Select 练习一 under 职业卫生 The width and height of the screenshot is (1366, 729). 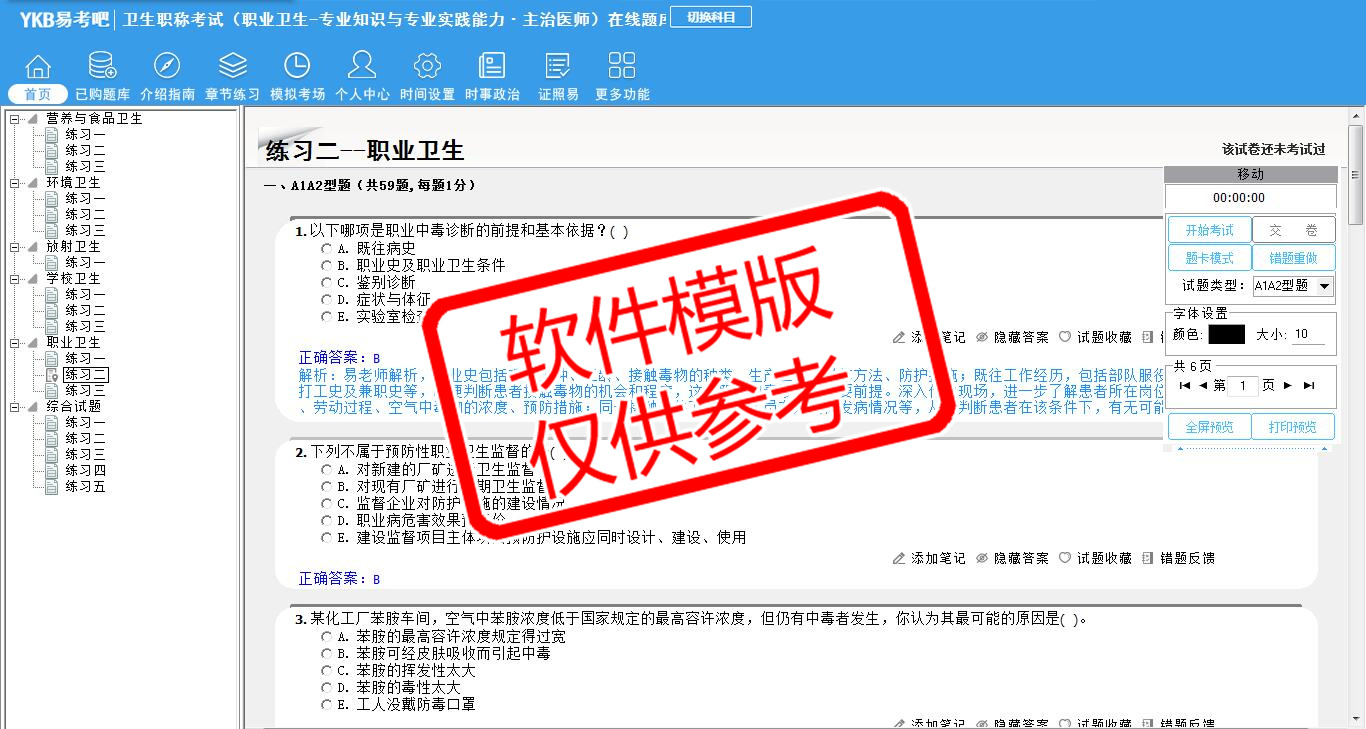pyautogui.click(x=85, y=358)
